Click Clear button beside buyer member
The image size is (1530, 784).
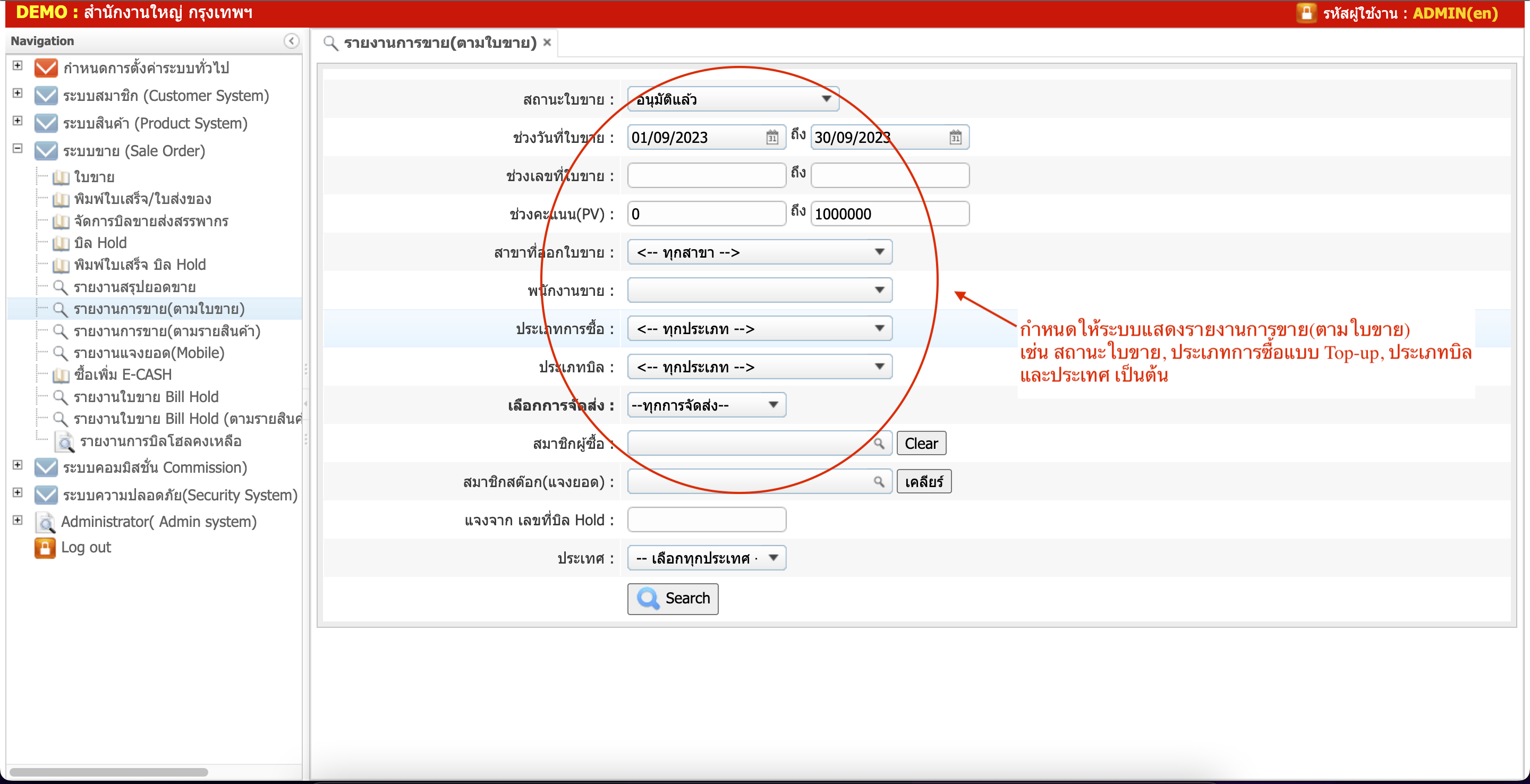point(921,444)
